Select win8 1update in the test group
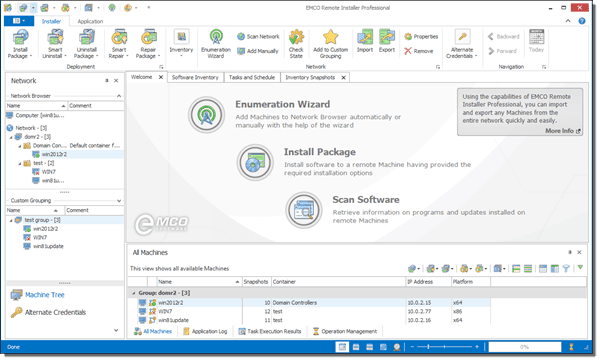The image size is (600, 361). tap(48, 247)
